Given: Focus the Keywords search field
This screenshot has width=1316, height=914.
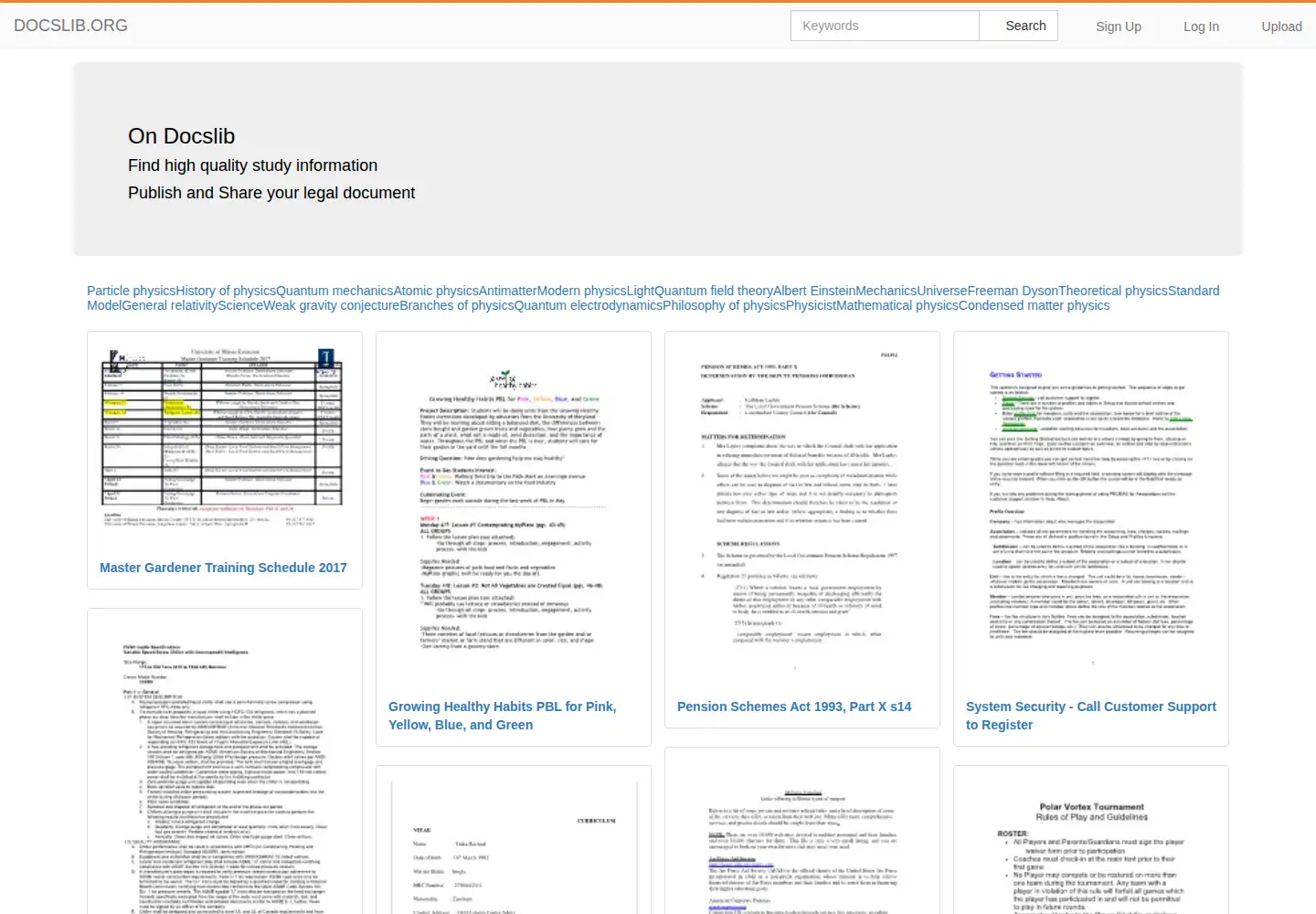Looking at the screenshot, I should pos(885,26).
